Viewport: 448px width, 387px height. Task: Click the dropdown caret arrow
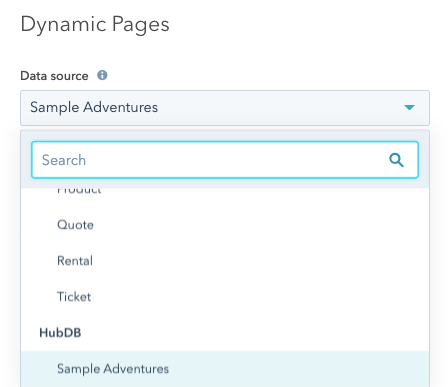(409, 107)
